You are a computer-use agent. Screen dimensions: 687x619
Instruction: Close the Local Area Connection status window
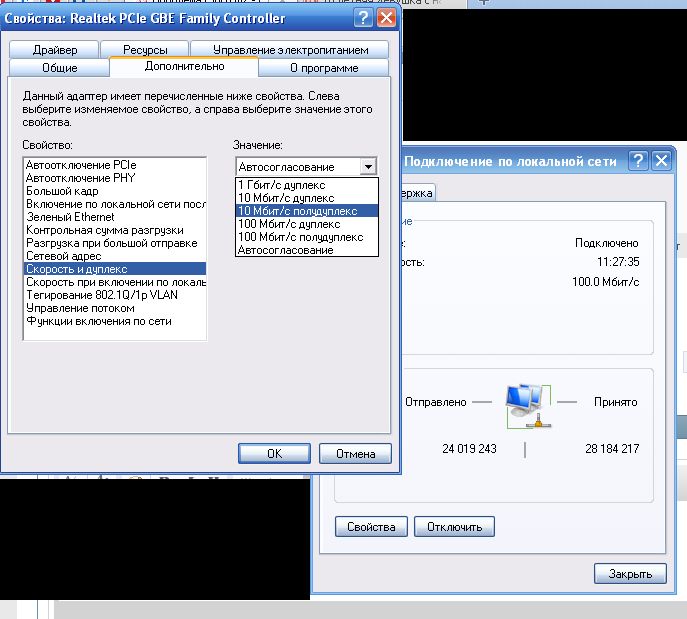pyautogui.click(x=661, y=161)
